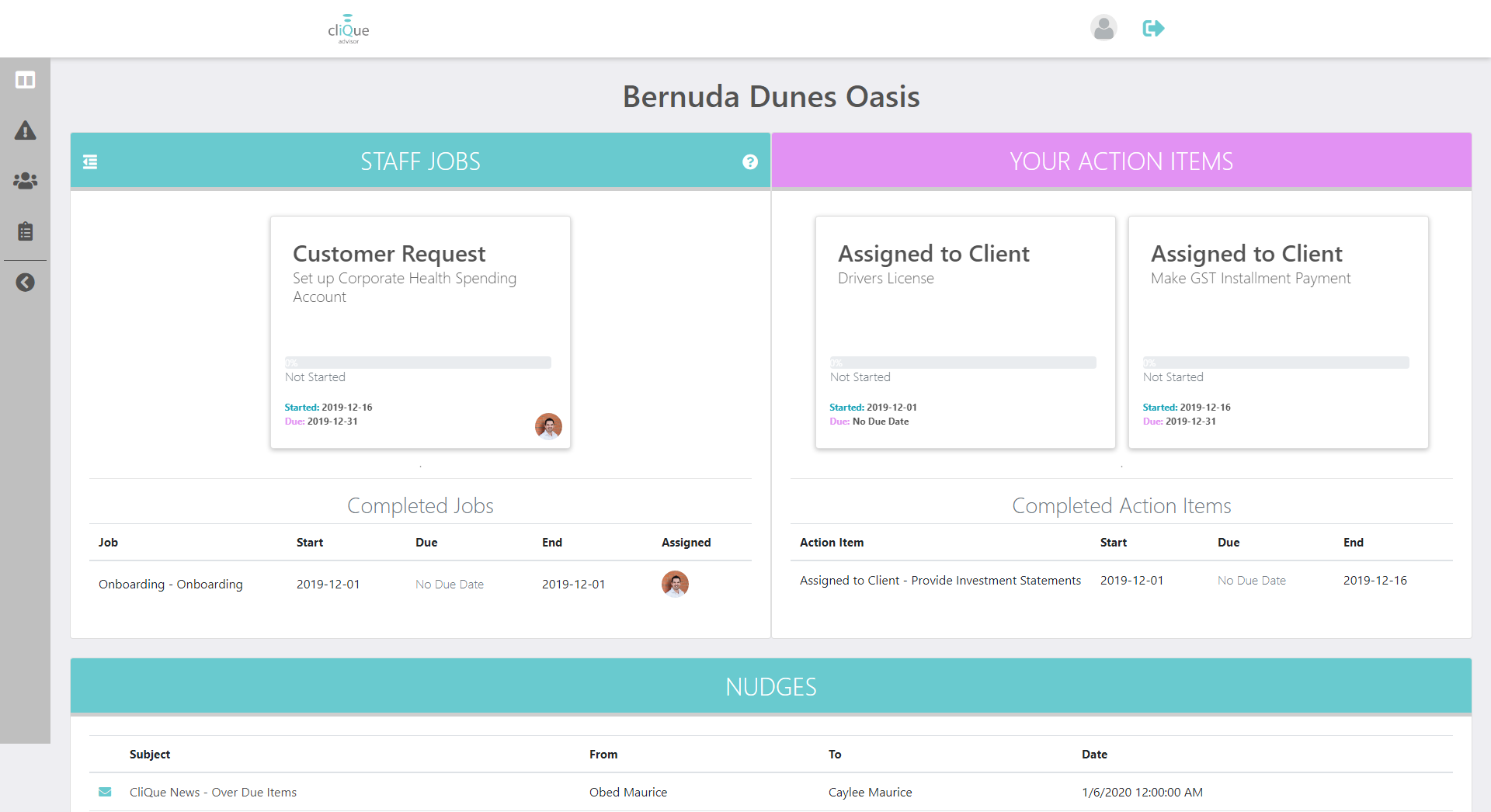Collapse the sidebar using the back chevron
The height and width of the screenshot is (812, 1491).
(25, 283)
